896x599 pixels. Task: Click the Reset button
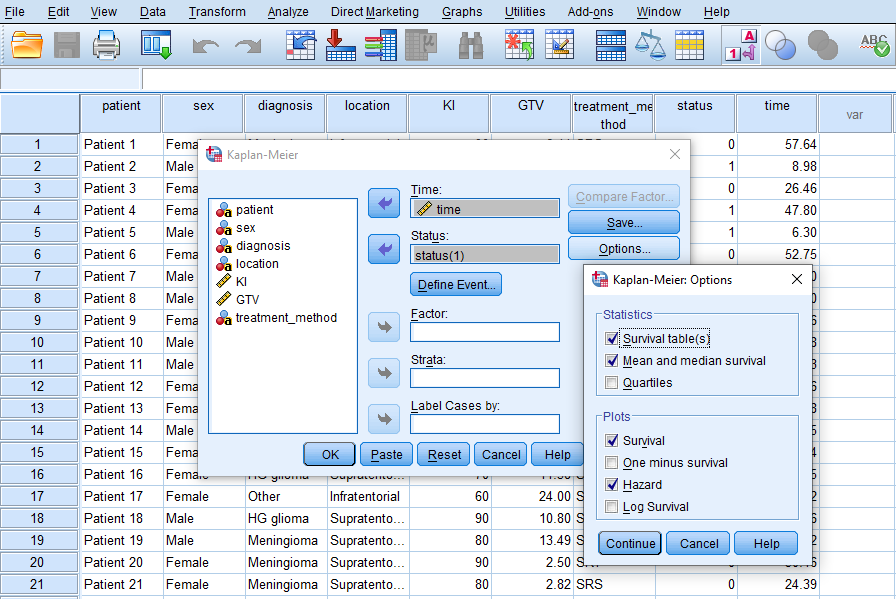coord(443,454)
